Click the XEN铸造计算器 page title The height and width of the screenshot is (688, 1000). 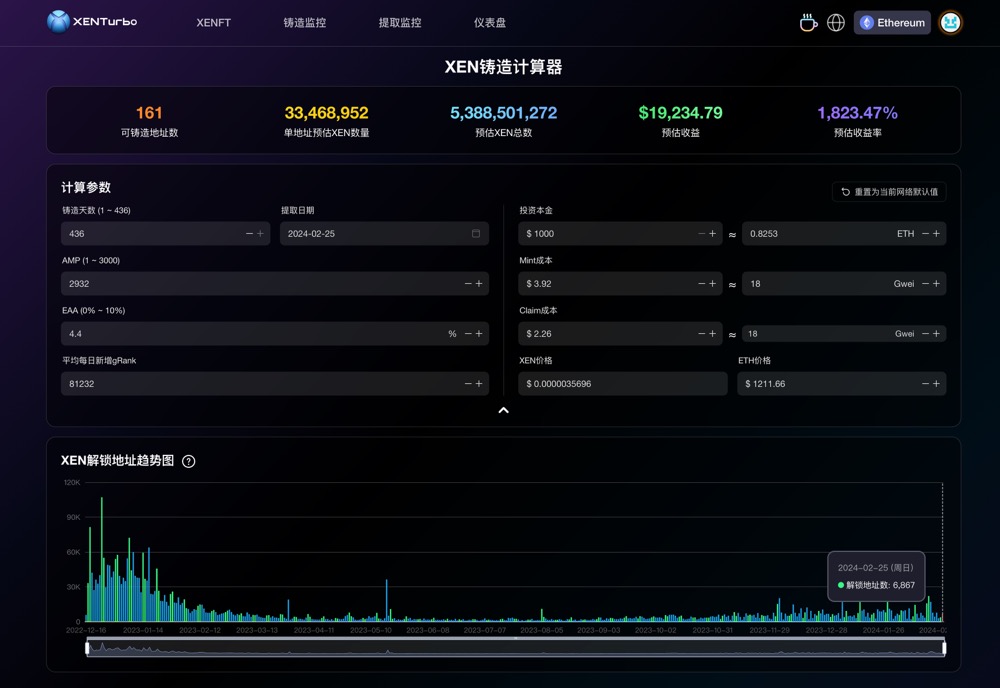tap(503, 67)
